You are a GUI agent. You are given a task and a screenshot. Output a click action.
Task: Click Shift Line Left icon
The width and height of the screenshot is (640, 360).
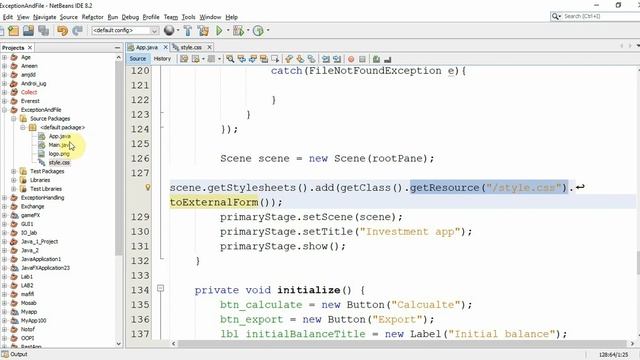click(326, 59)
